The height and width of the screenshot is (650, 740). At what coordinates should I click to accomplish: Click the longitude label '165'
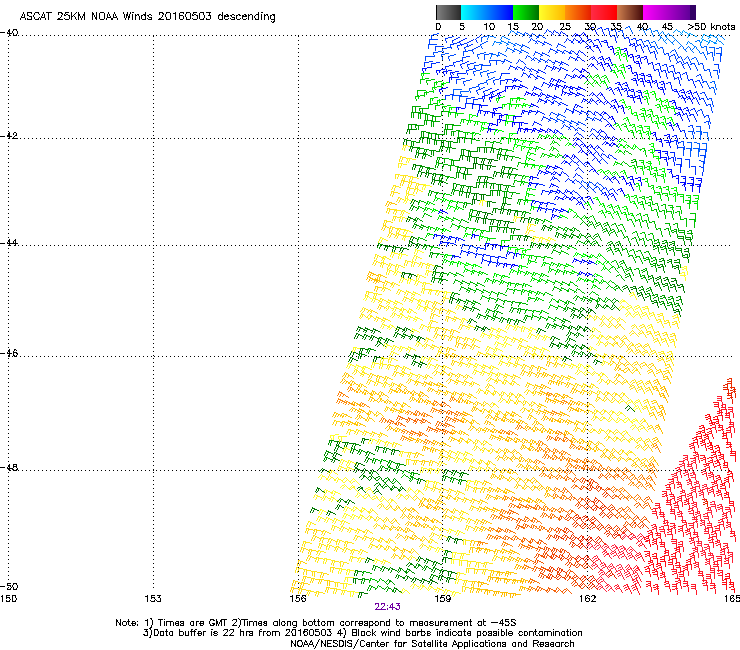pyautogui.click(x=732, y=599)
